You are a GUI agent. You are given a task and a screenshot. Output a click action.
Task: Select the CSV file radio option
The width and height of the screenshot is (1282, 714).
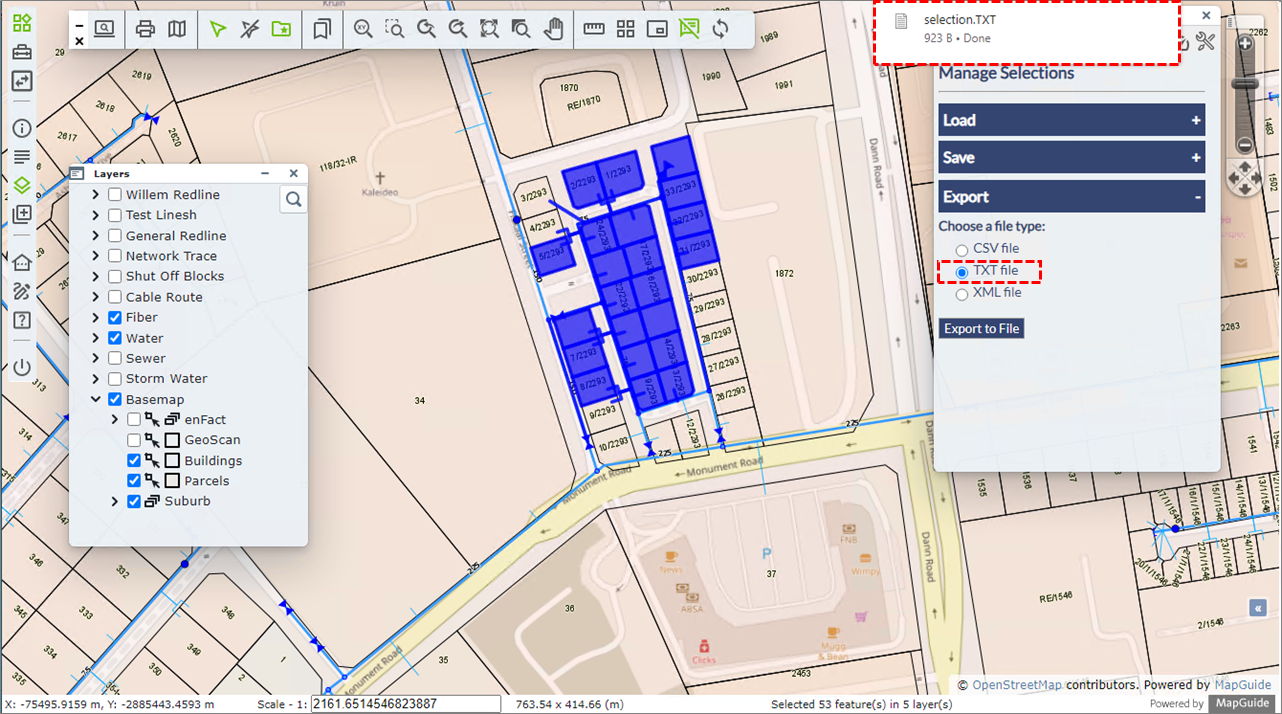click(x=961, y=250)
